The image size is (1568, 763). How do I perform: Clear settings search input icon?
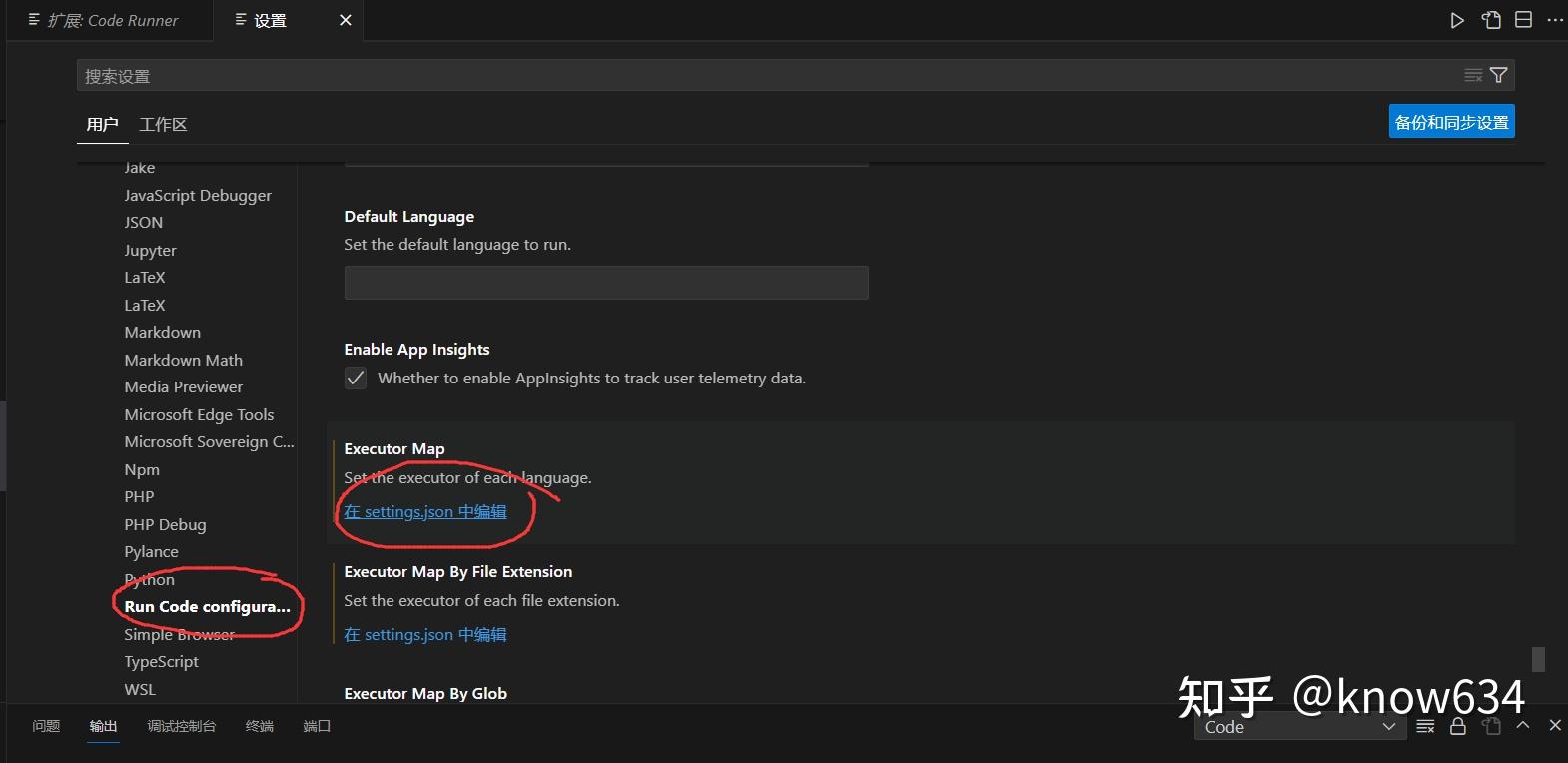click(1473, 75)
